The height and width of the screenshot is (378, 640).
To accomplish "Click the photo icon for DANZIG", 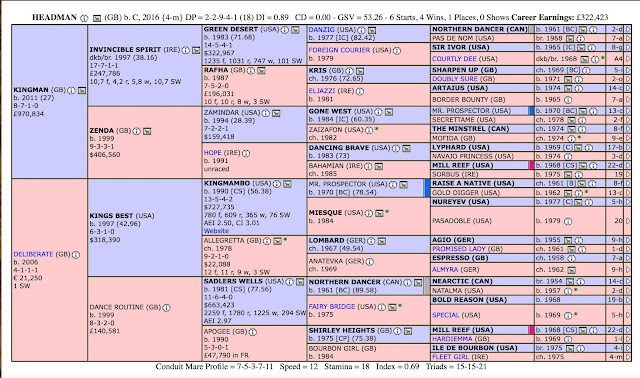I will [372, 30].
